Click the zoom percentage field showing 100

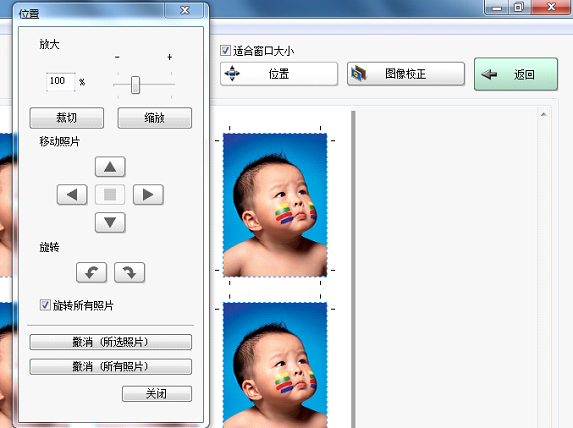click(60, 81)
